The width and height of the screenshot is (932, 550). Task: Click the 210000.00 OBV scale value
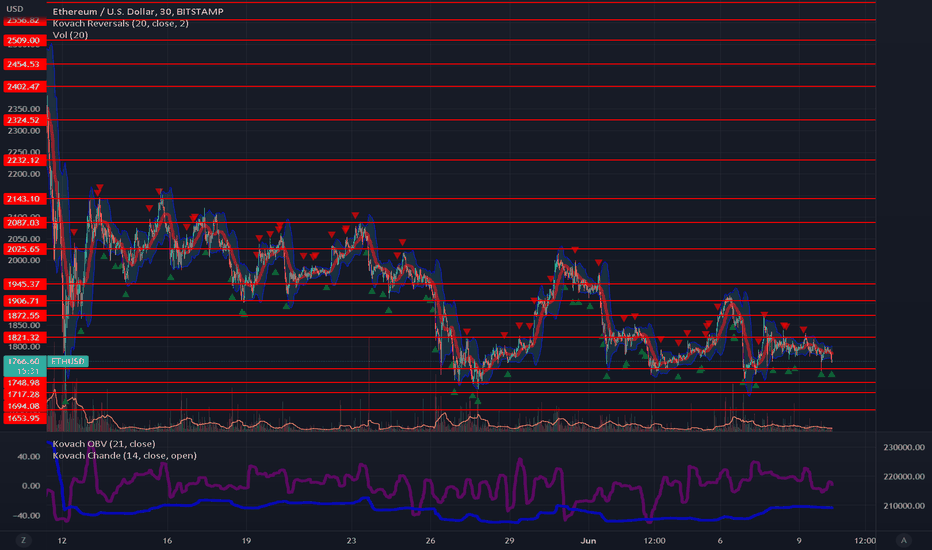pyautogui.click(x=903, y=506)
